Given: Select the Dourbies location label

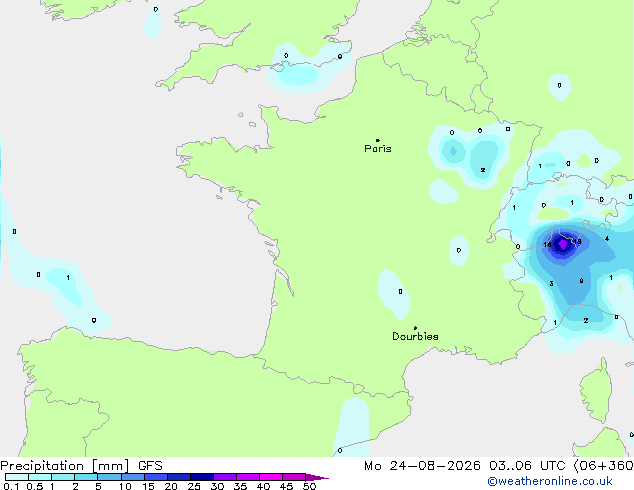Looking at the screenshot, I should (x=415, y=336).
